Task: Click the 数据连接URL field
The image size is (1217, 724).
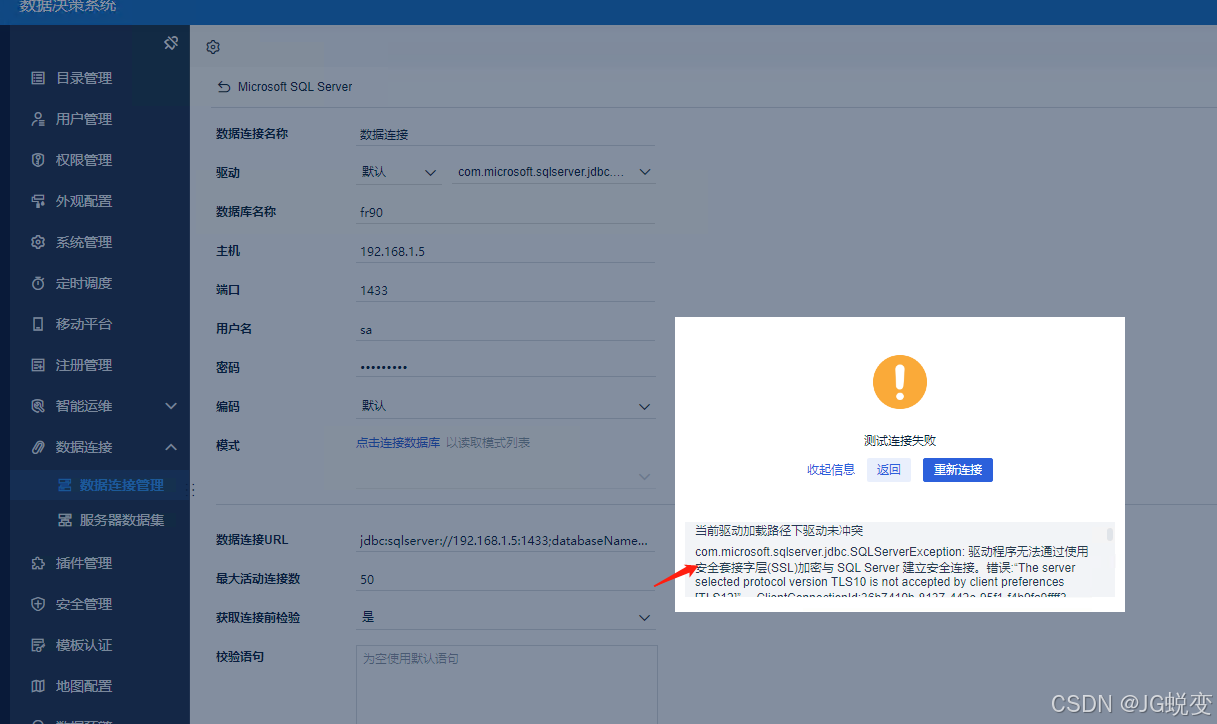Action: [x=505, y=540]
